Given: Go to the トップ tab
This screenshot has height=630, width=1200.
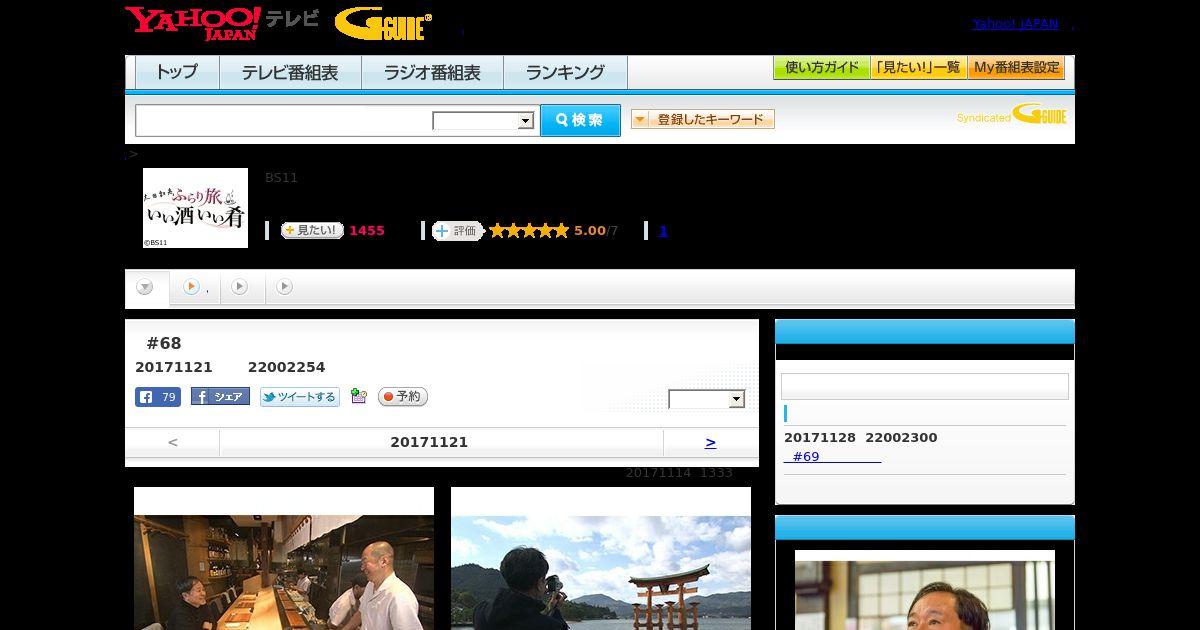Looking at the screenshot, I should (176, 73).
